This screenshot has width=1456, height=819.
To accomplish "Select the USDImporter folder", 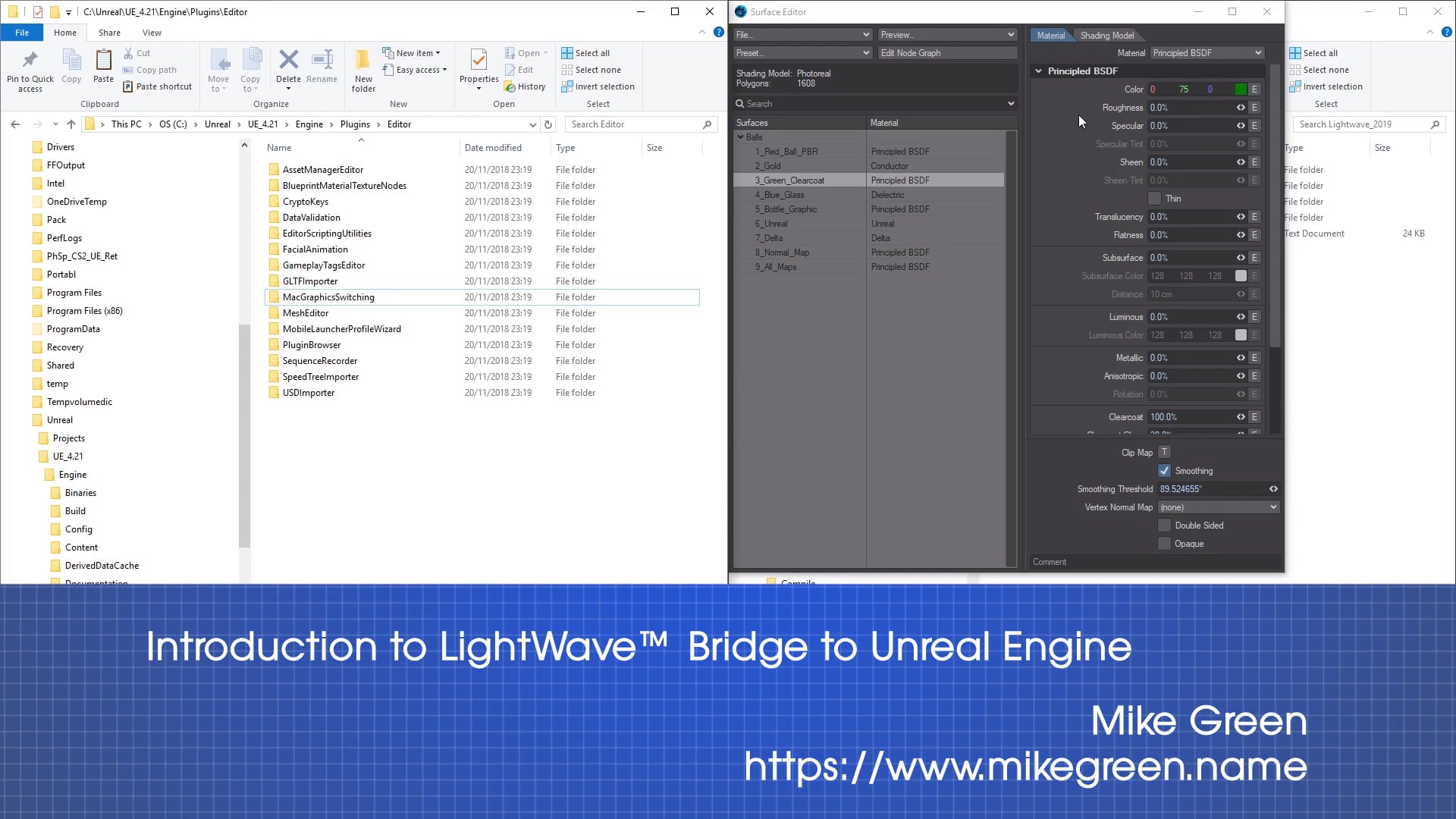I will (x=308, y=393).
